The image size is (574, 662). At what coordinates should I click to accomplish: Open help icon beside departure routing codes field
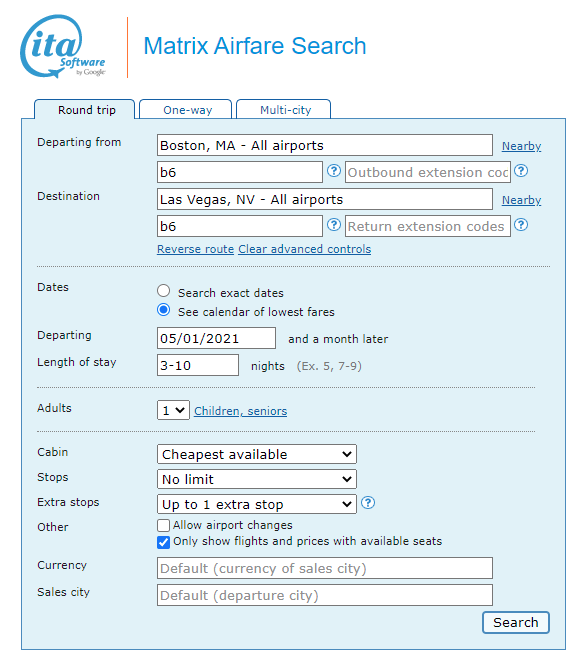(x=334, y=171)
